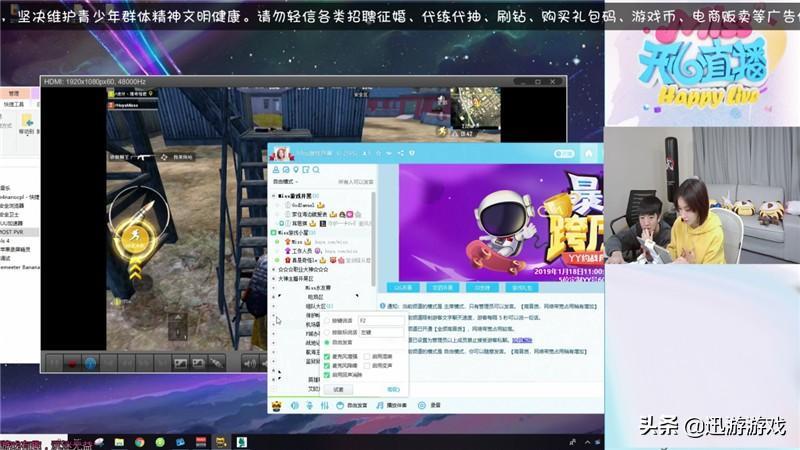800x450 pixels.
Task: Click the home icon in YY header
Action: 589,153
